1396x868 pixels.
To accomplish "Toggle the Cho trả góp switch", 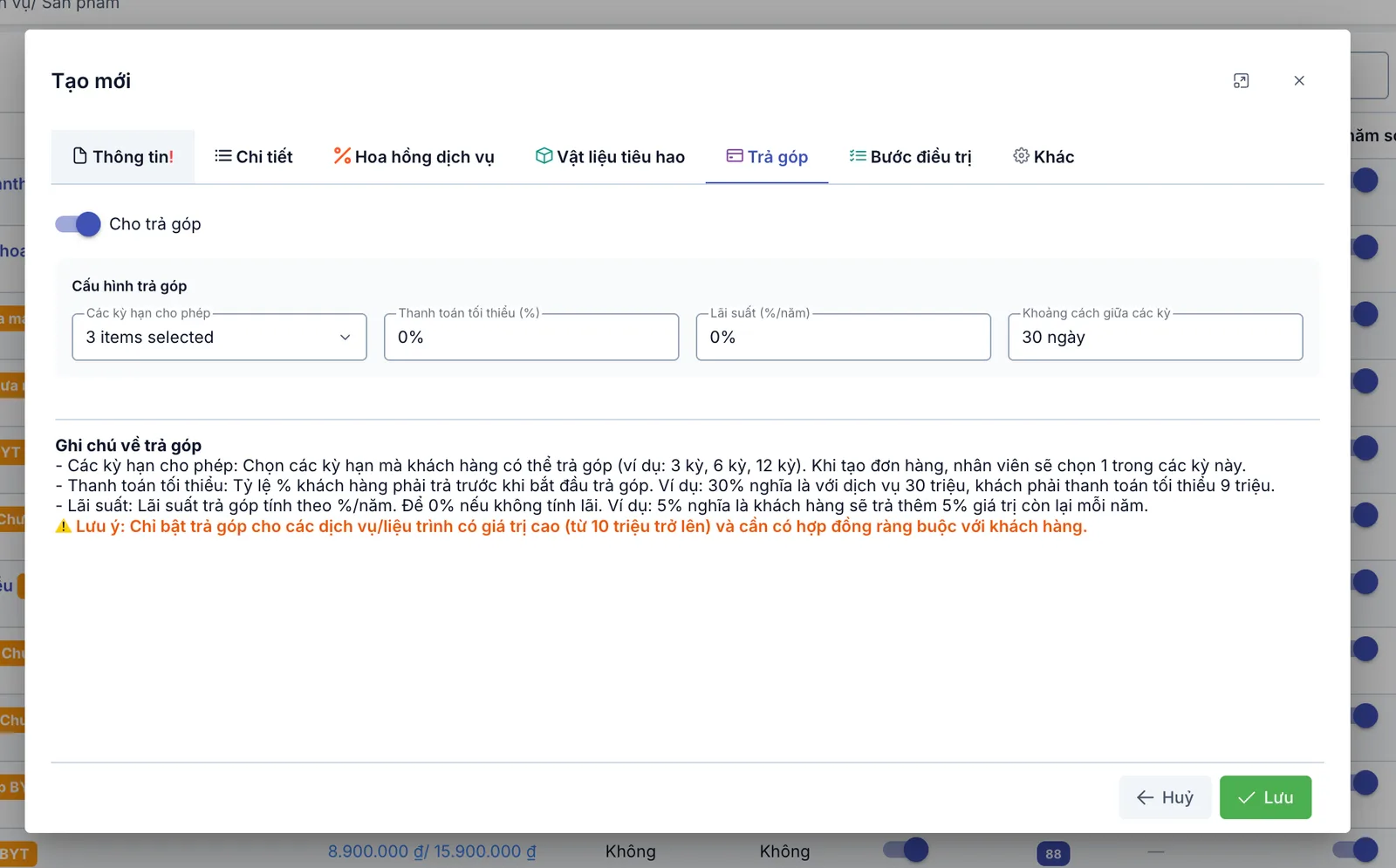I will click(78, 224).
